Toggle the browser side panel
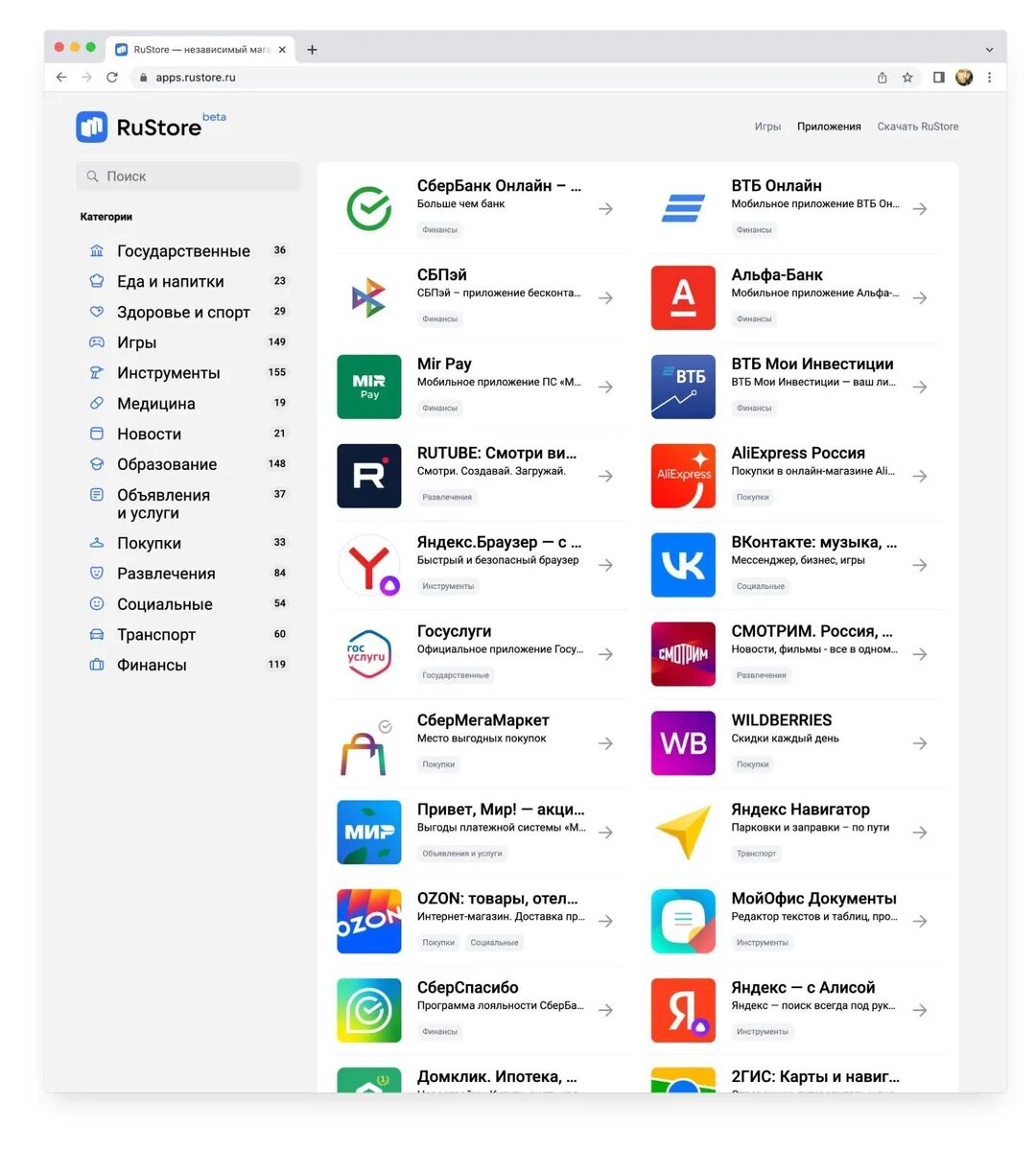The image size is (1036, 1151). [939, 78]
